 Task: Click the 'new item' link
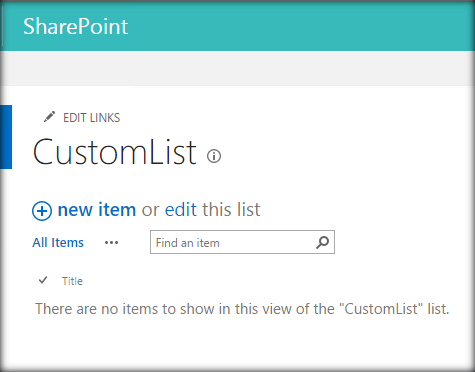click(97, 210)
